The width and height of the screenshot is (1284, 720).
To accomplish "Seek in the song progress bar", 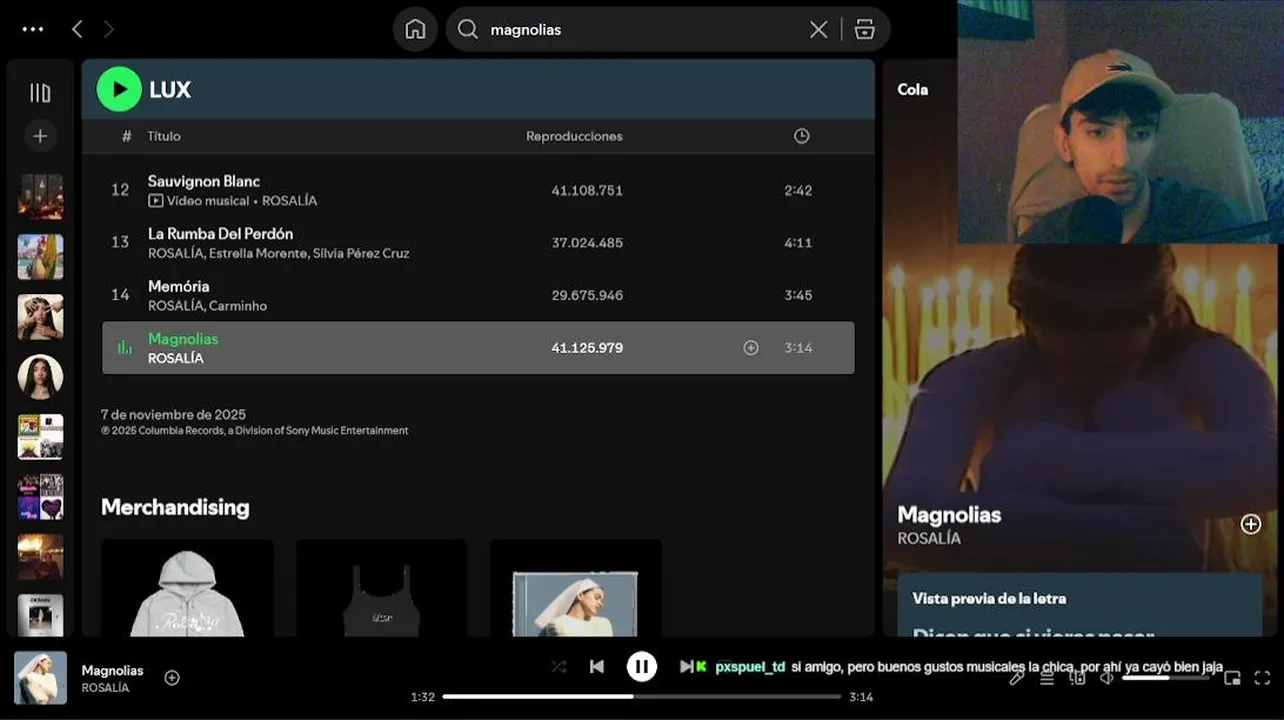I will click(x=642, y=697).
